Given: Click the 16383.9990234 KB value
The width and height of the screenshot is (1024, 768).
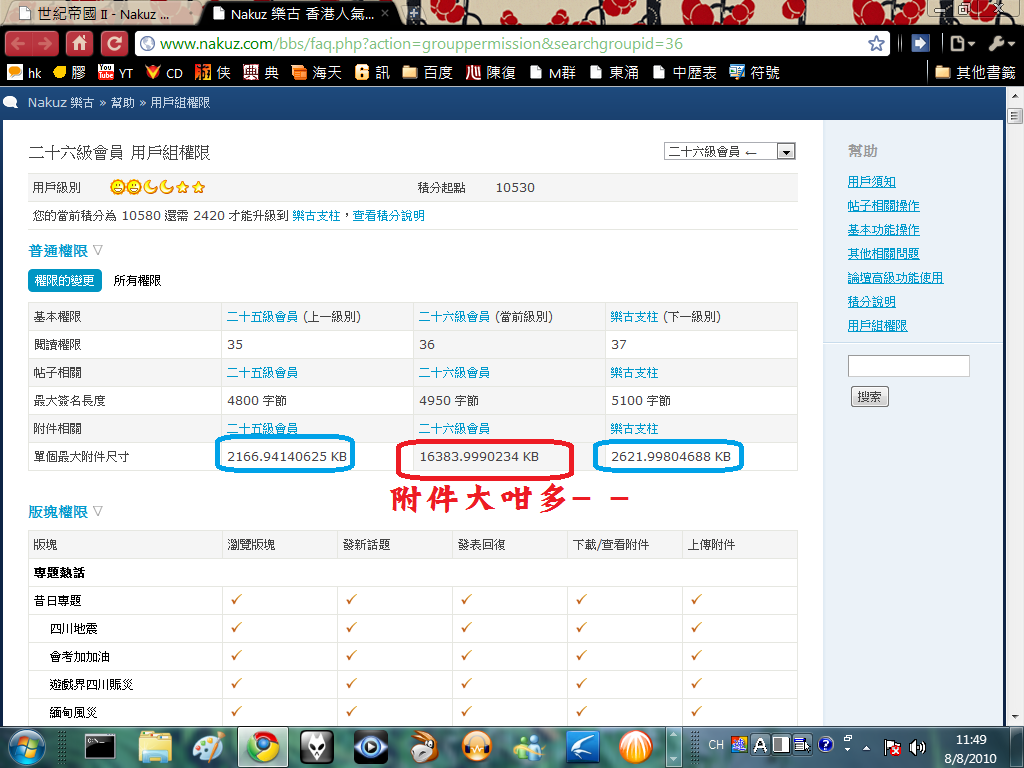Looking at the screenshot, I should (x=479, y=456).
